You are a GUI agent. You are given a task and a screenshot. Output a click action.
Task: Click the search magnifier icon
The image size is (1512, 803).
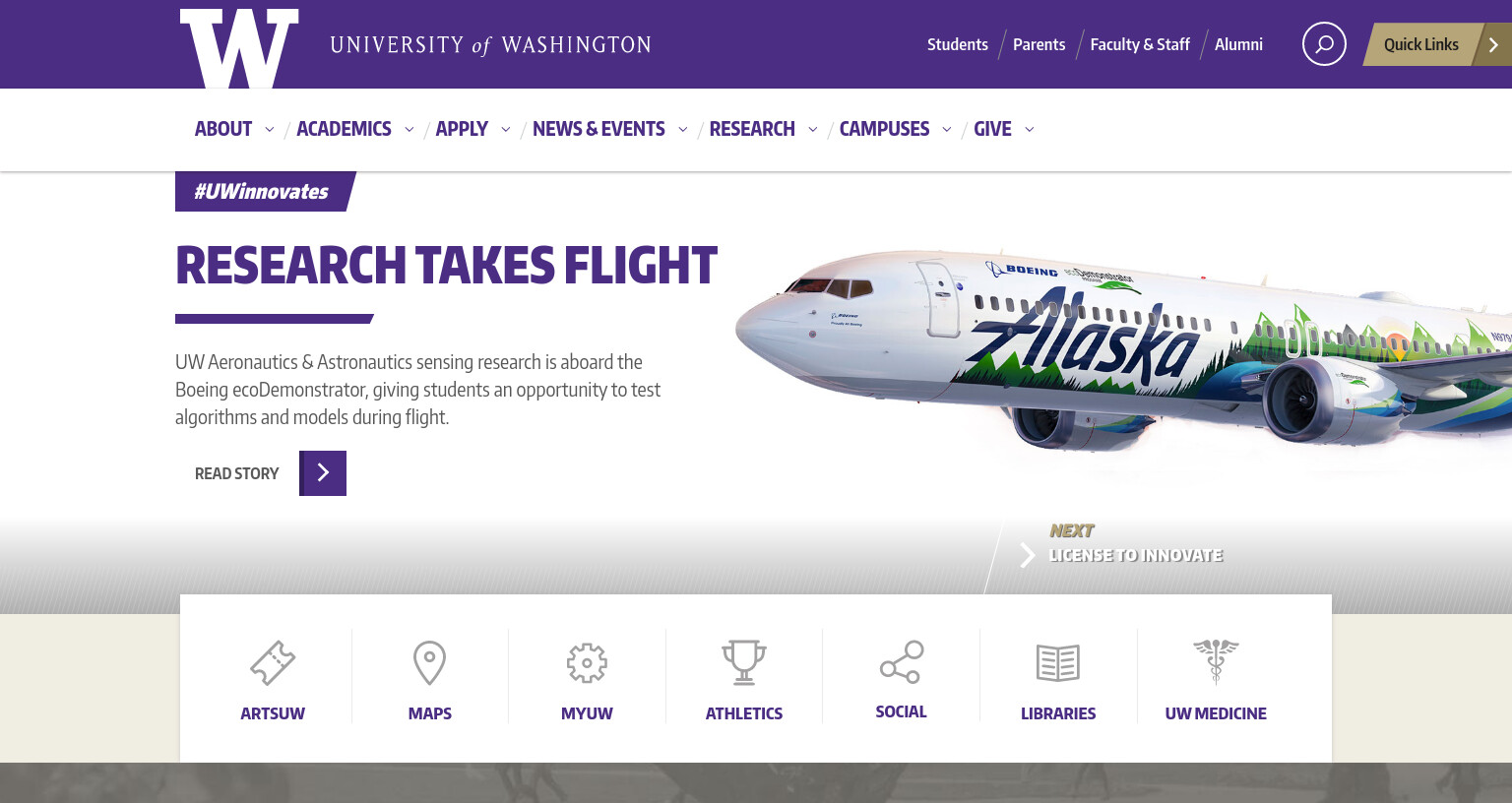point(1324,44)
